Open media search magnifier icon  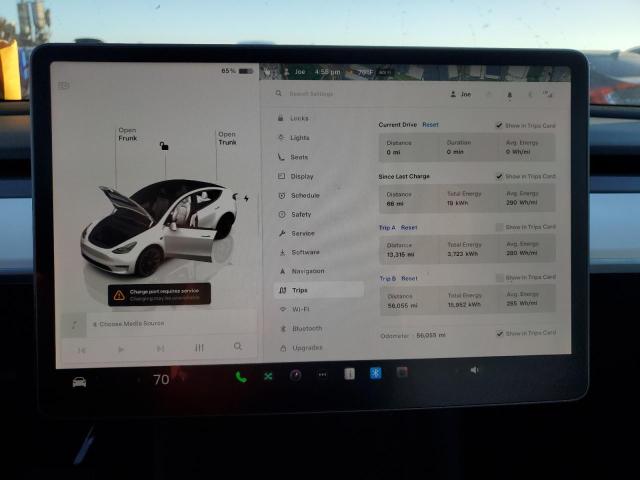(x=238, y=347)
